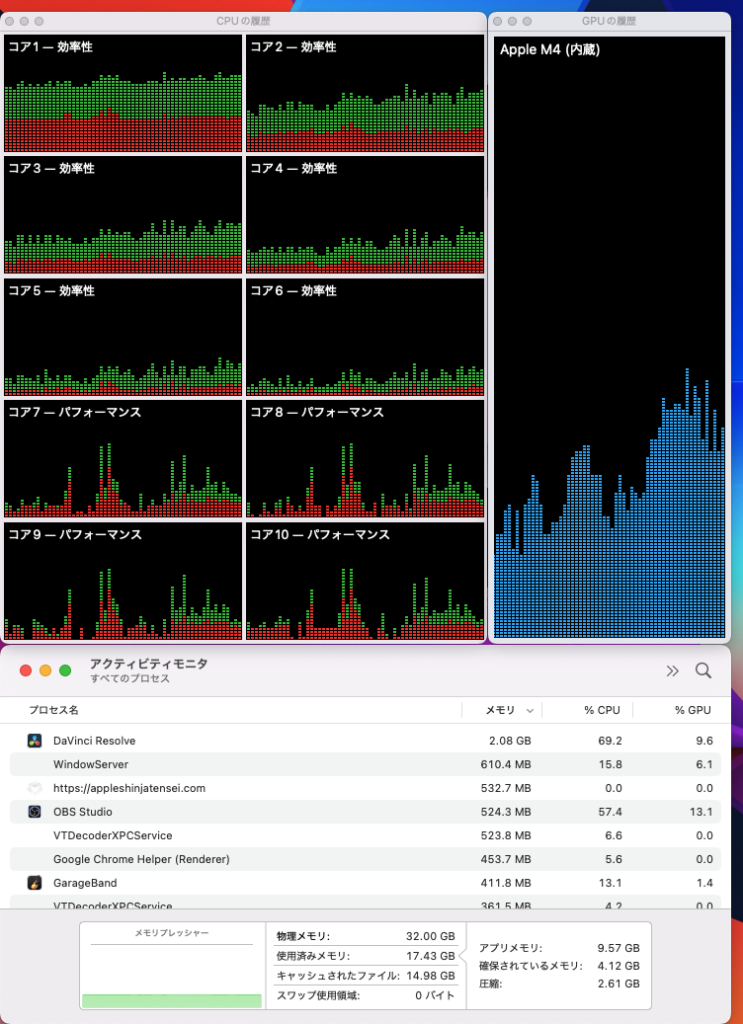Click the メモリプレッシャー graph
The width and height of the screenshot is (743, 1024).
point(172,966)
